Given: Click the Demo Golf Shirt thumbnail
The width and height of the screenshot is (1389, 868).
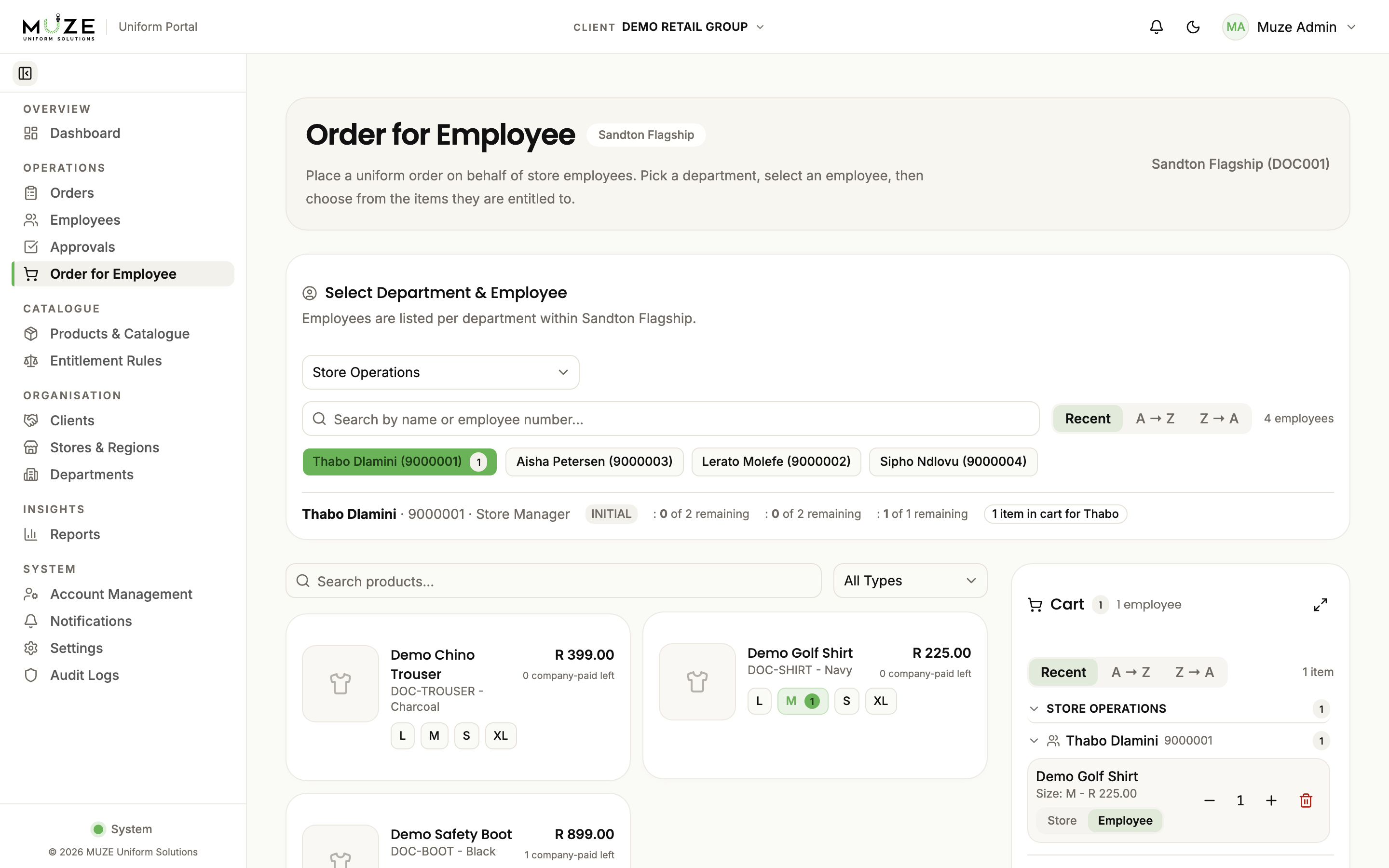Looking at the screenshot, I should click(697, 682).
